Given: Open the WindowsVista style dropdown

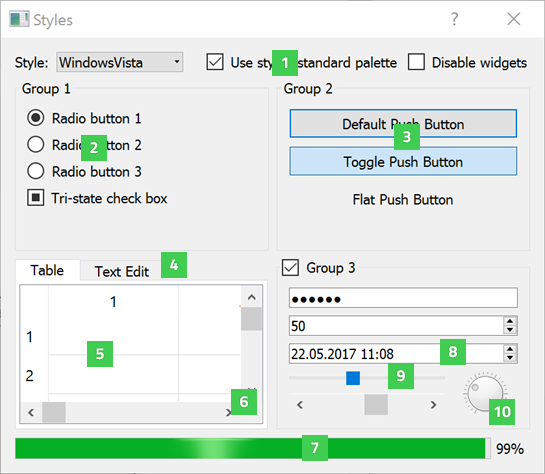Looking at the screenshot, I should (x=120, y=63).
